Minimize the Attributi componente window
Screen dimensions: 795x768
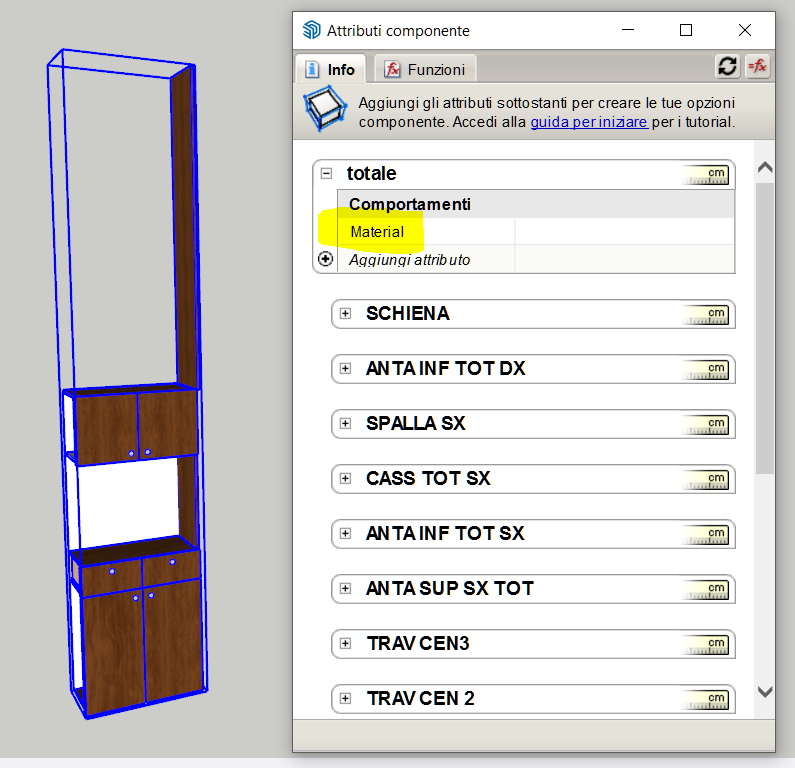pyautogui.click(x=628, y=30)
